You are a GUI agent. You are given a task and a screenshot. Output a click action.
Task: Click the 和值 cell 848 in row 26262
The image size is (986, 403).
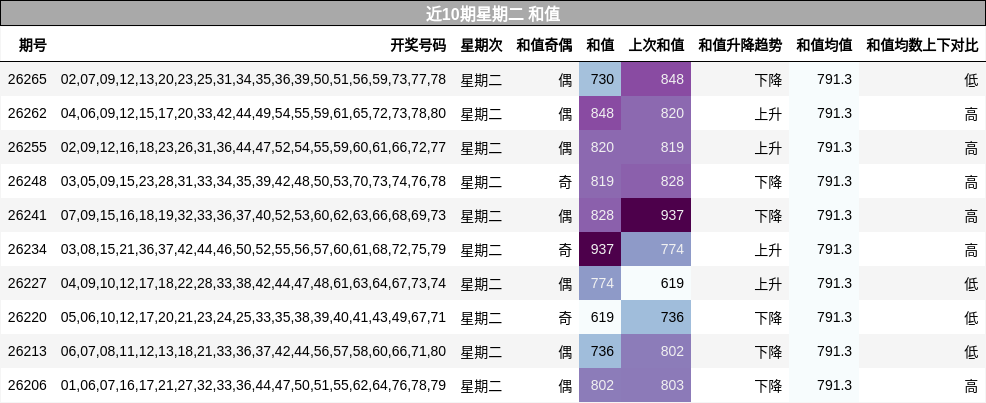(x=601, y=113)
